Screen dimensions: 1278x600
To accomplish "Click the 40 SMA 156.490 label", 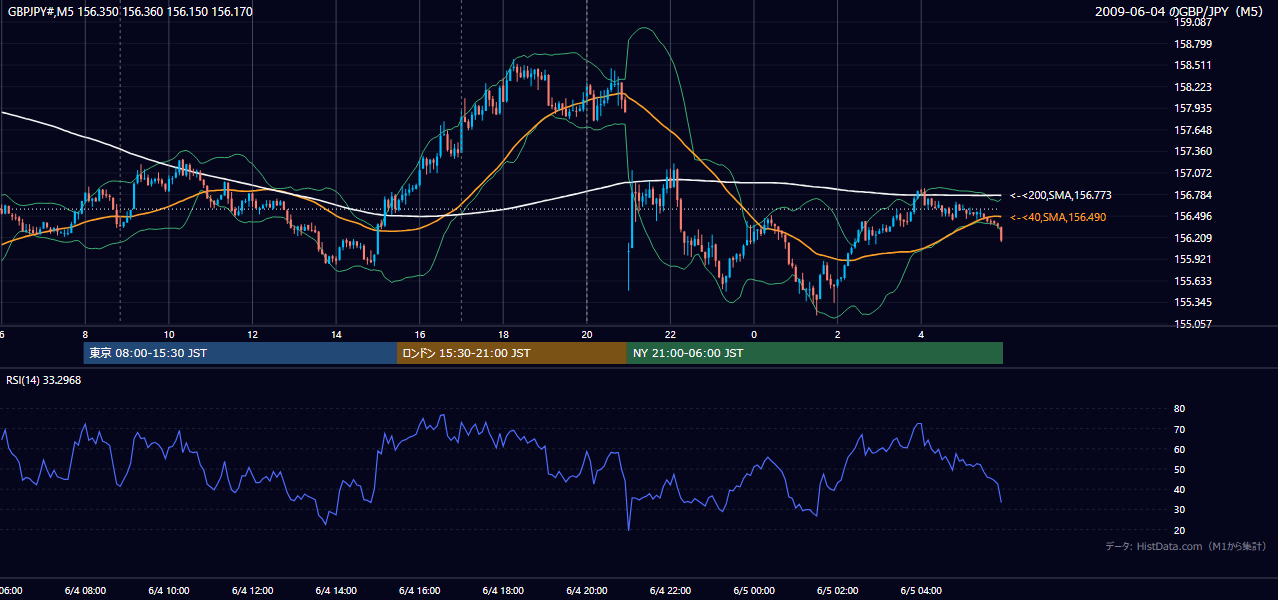I will 1058,217.
